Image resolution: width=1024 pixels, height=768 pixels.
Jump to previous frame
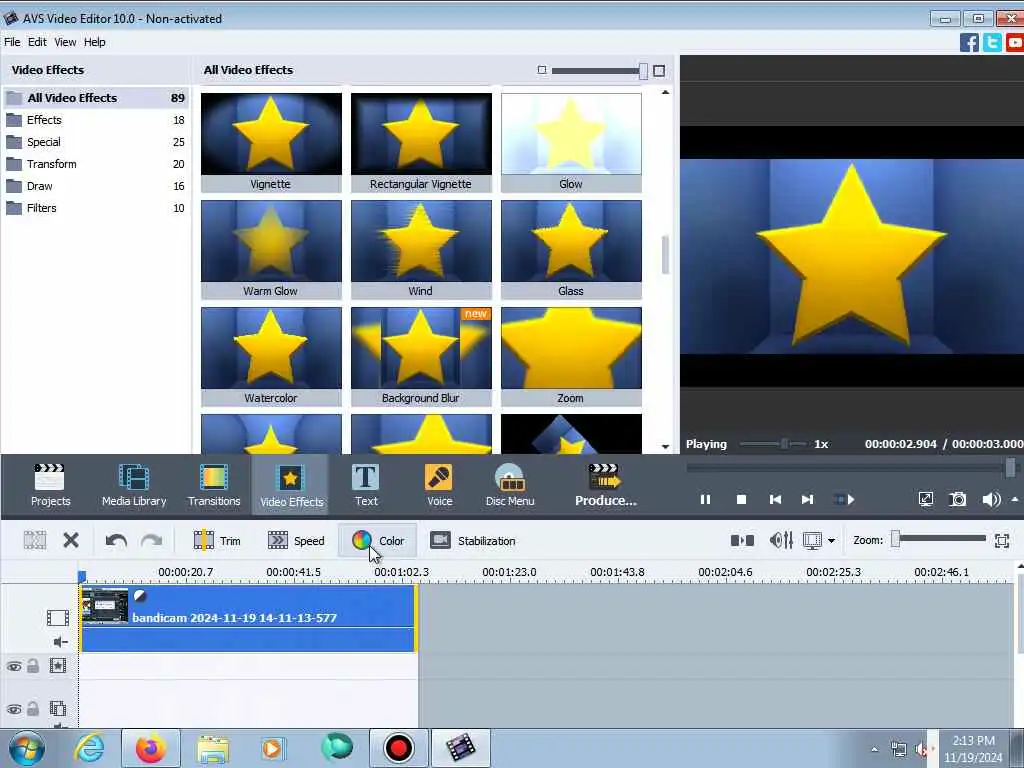[x=775, y=500]
